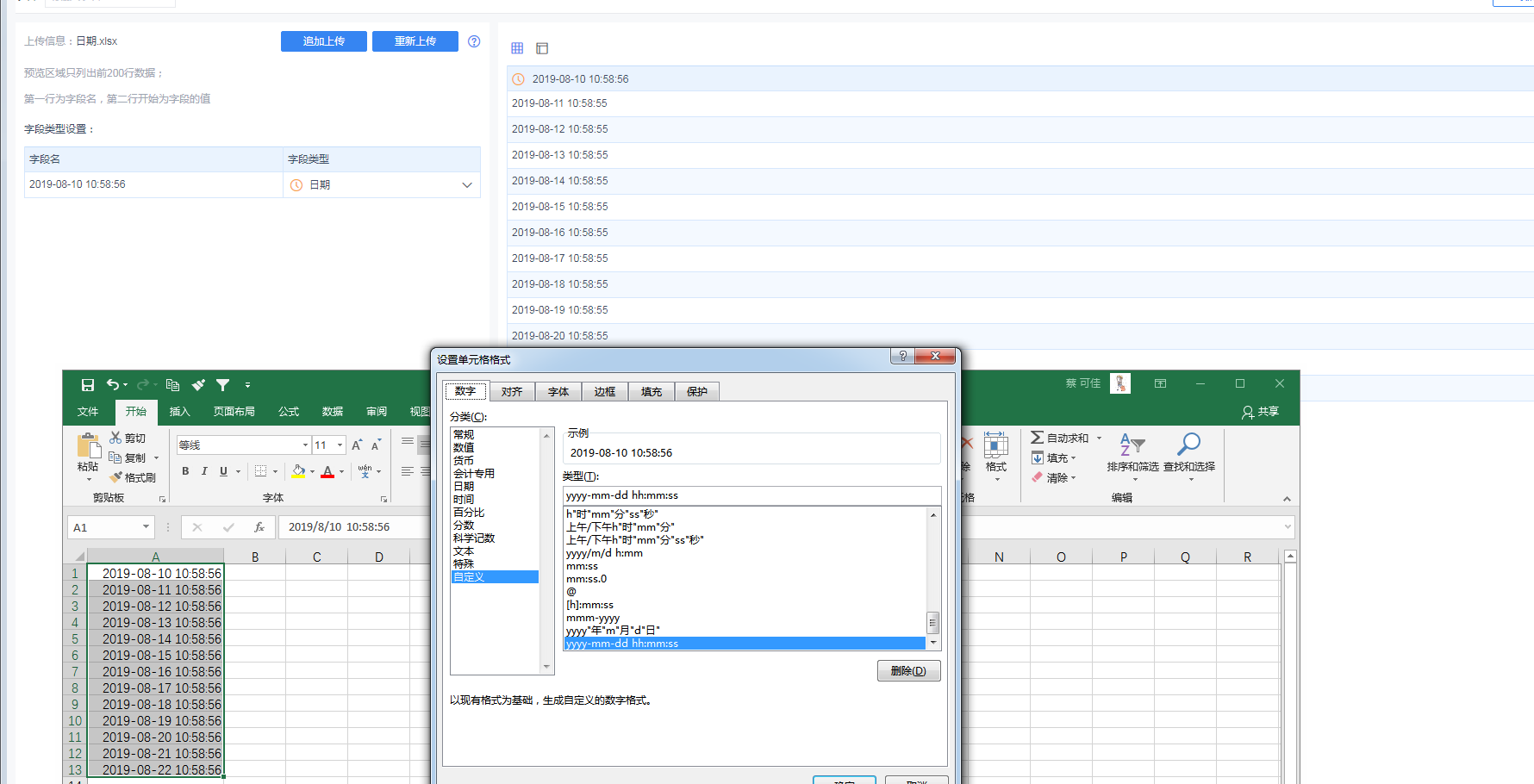Click the clipboard group dialog launcher
Viewport: 1534px width, 784px height.
162,499
